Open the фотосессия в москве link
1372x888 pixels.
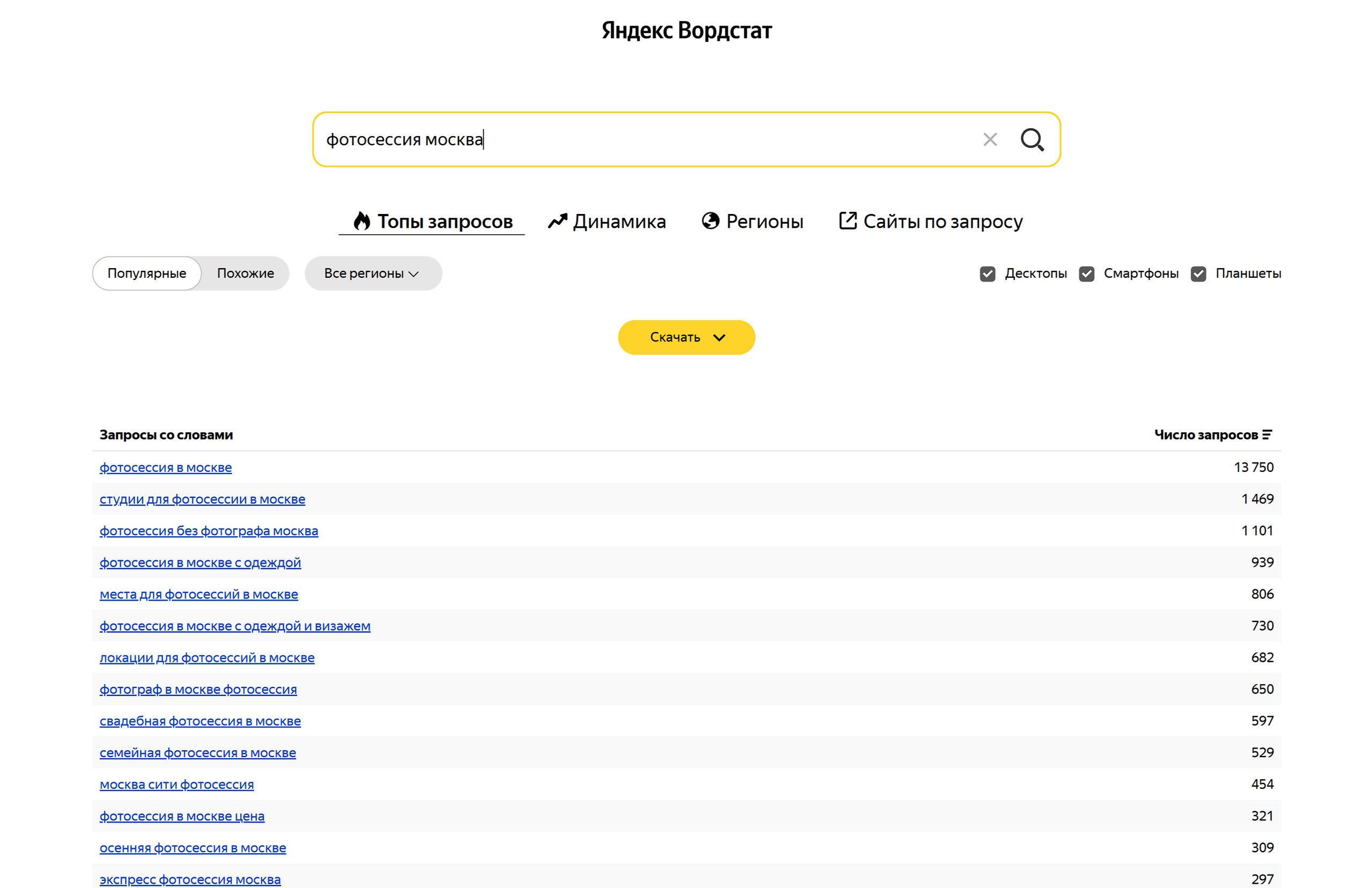pos(166,468)
